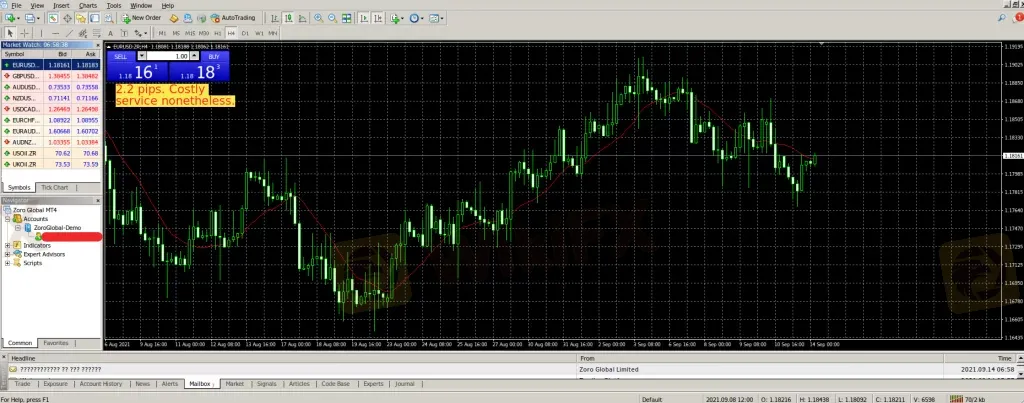Toggle the Data Window crosshair-circle icon
Screen dimensions: 1024x403
tap(67, 18)
